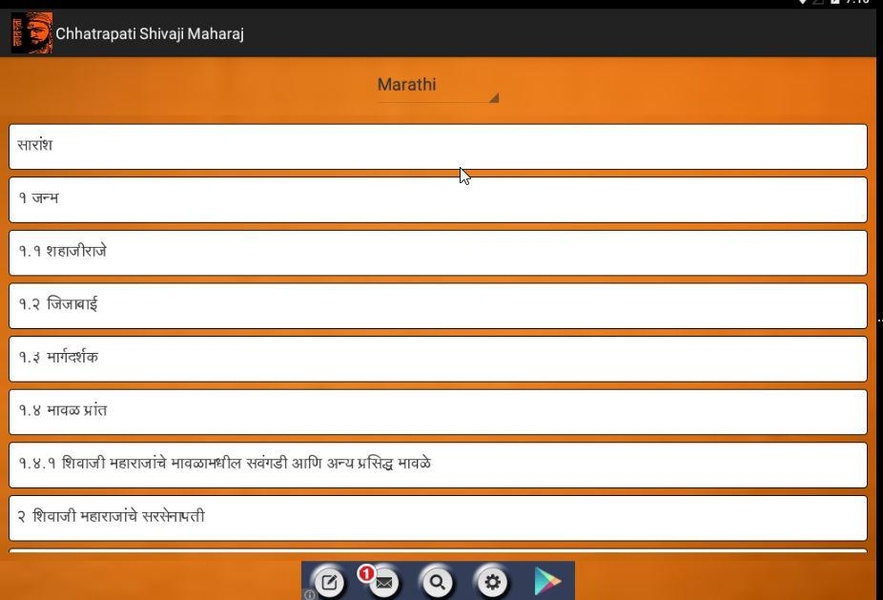Tap the partially visible last list item
The image size is (883, 600).
click(x=438, y=551)
